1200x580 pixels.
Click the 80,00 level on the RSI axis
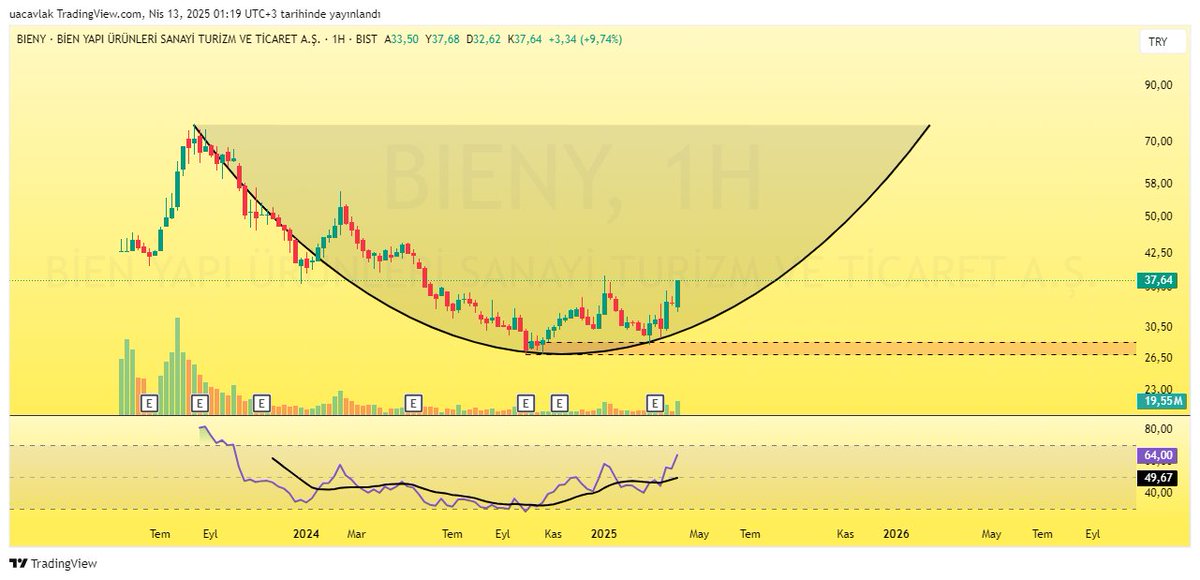pyautogui.click(x=1158, y=429)
